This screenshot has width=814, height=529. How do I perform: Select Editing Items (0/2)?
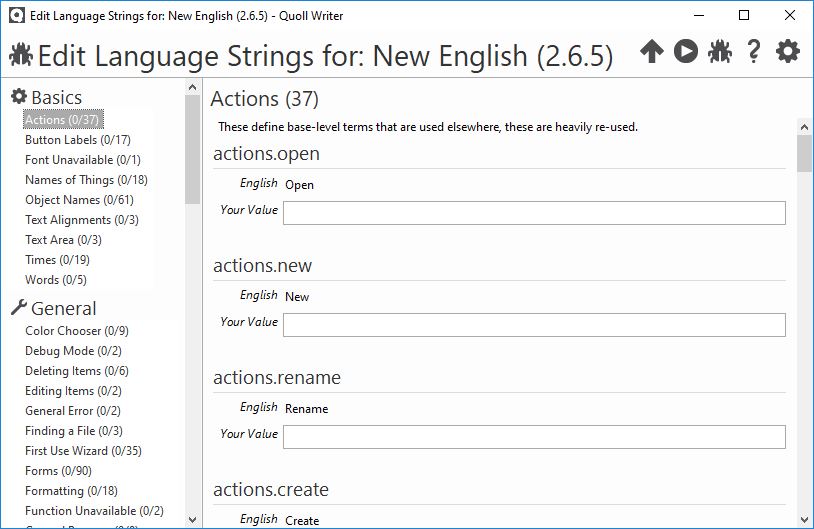[73, 391]
